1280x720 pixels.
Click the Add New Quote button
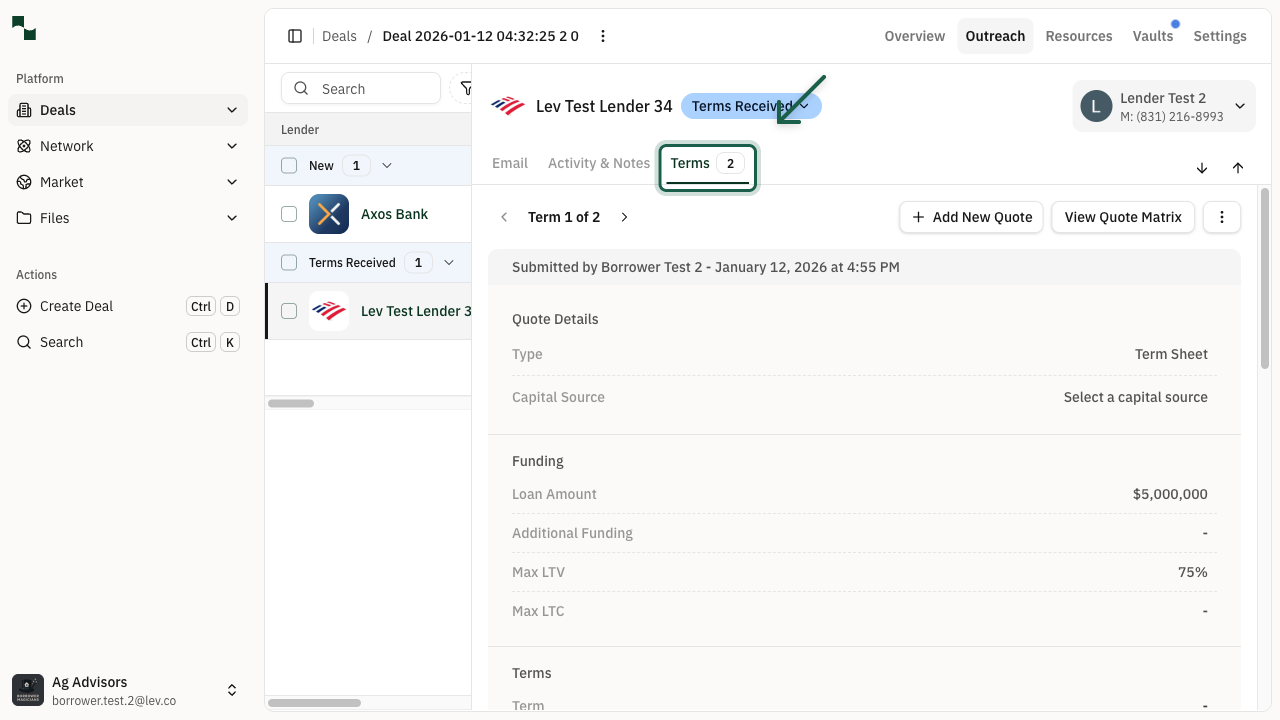(970, 217)
